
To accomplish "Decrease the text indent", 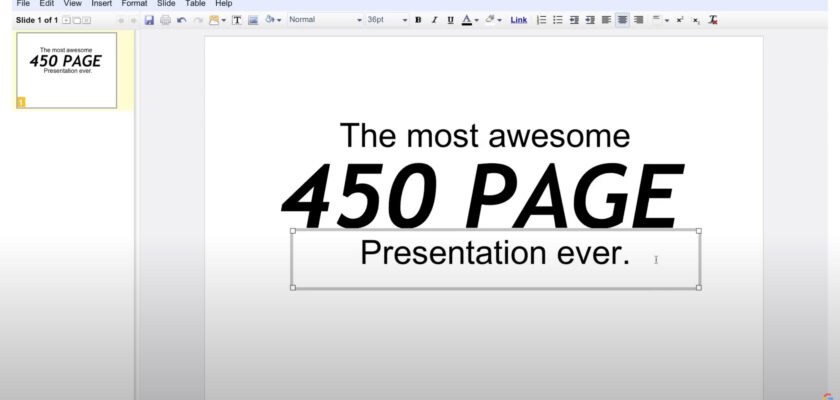I will [x=574, y=20].
